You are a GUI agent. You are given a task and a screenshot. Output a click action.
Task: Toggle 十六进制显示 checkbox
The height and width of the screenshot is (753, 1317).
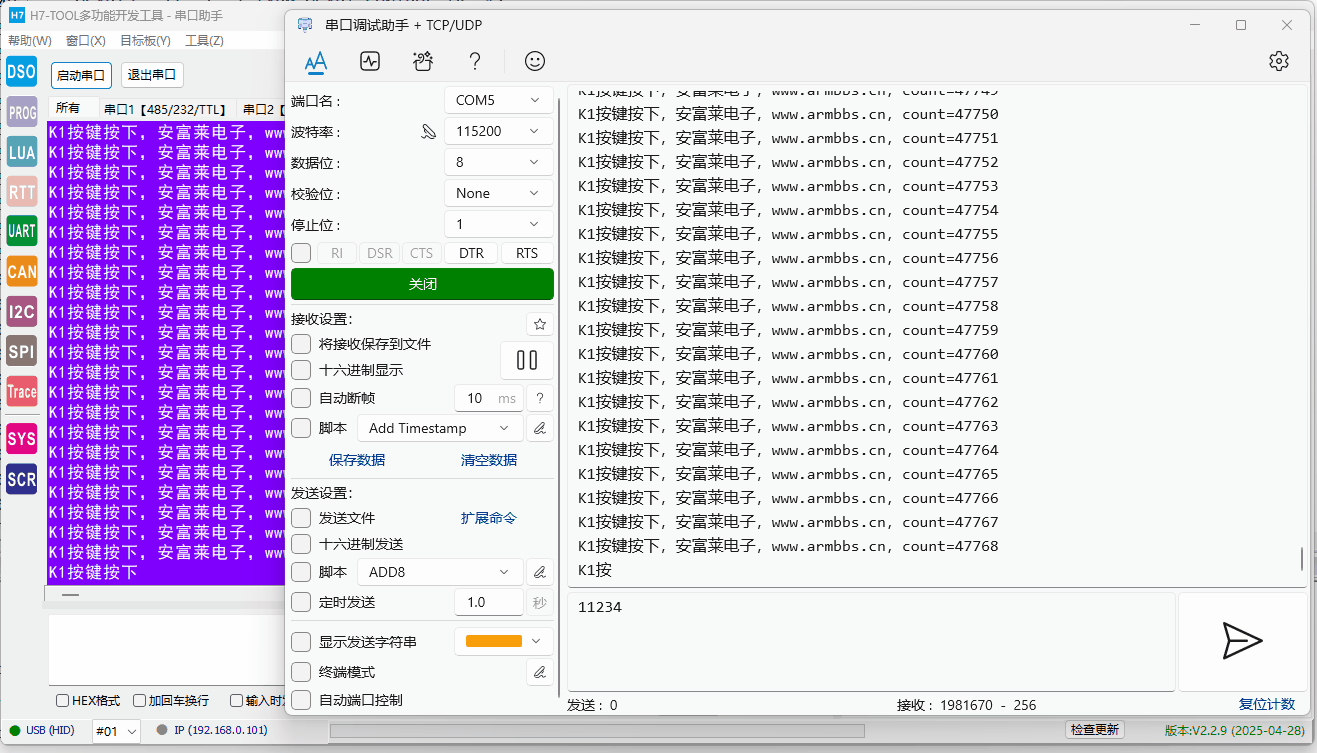pos(301,370)
